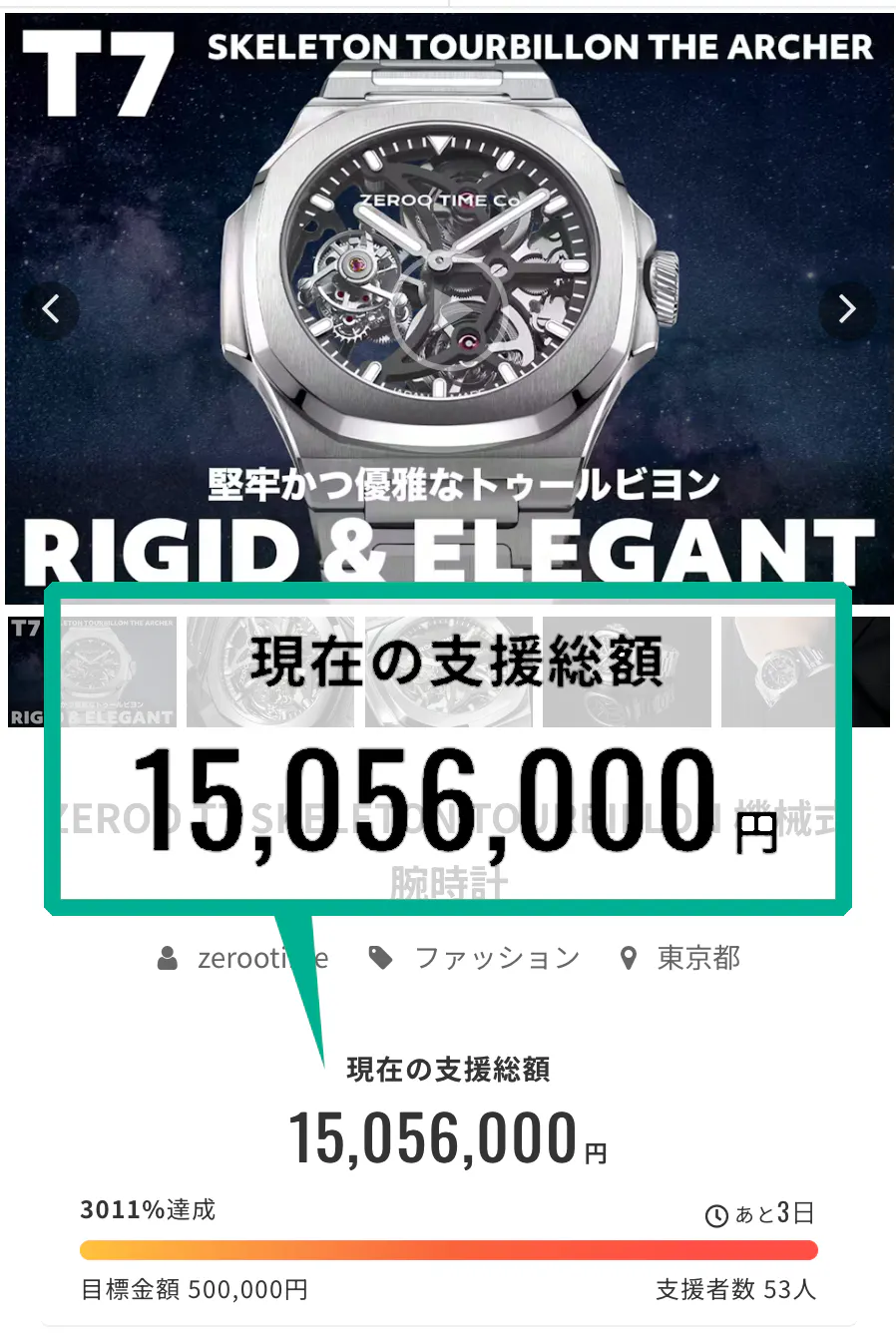Click the location pin icon beside 東京都
Image resolution: width=896 pixels, height=1335 pixels.
pos(628,959)
